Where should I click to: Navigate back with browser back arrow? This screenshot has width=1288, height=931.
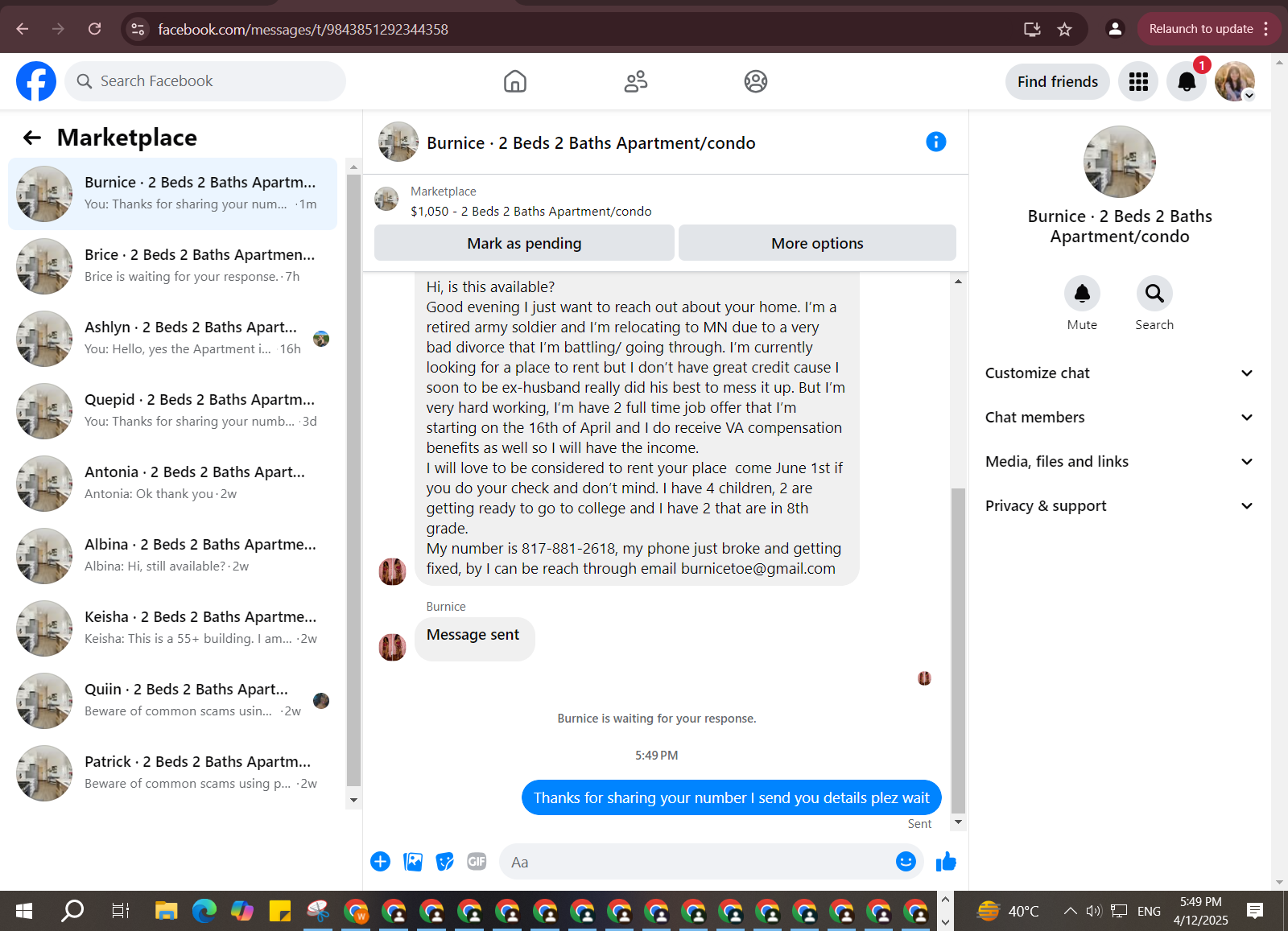coord(23,29)
